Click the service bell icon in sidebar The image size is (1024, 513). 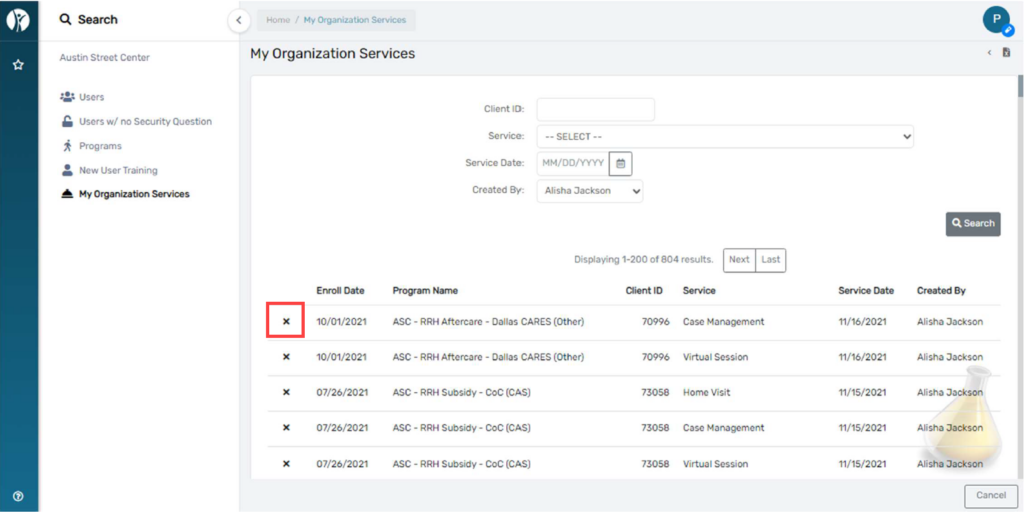67,194
